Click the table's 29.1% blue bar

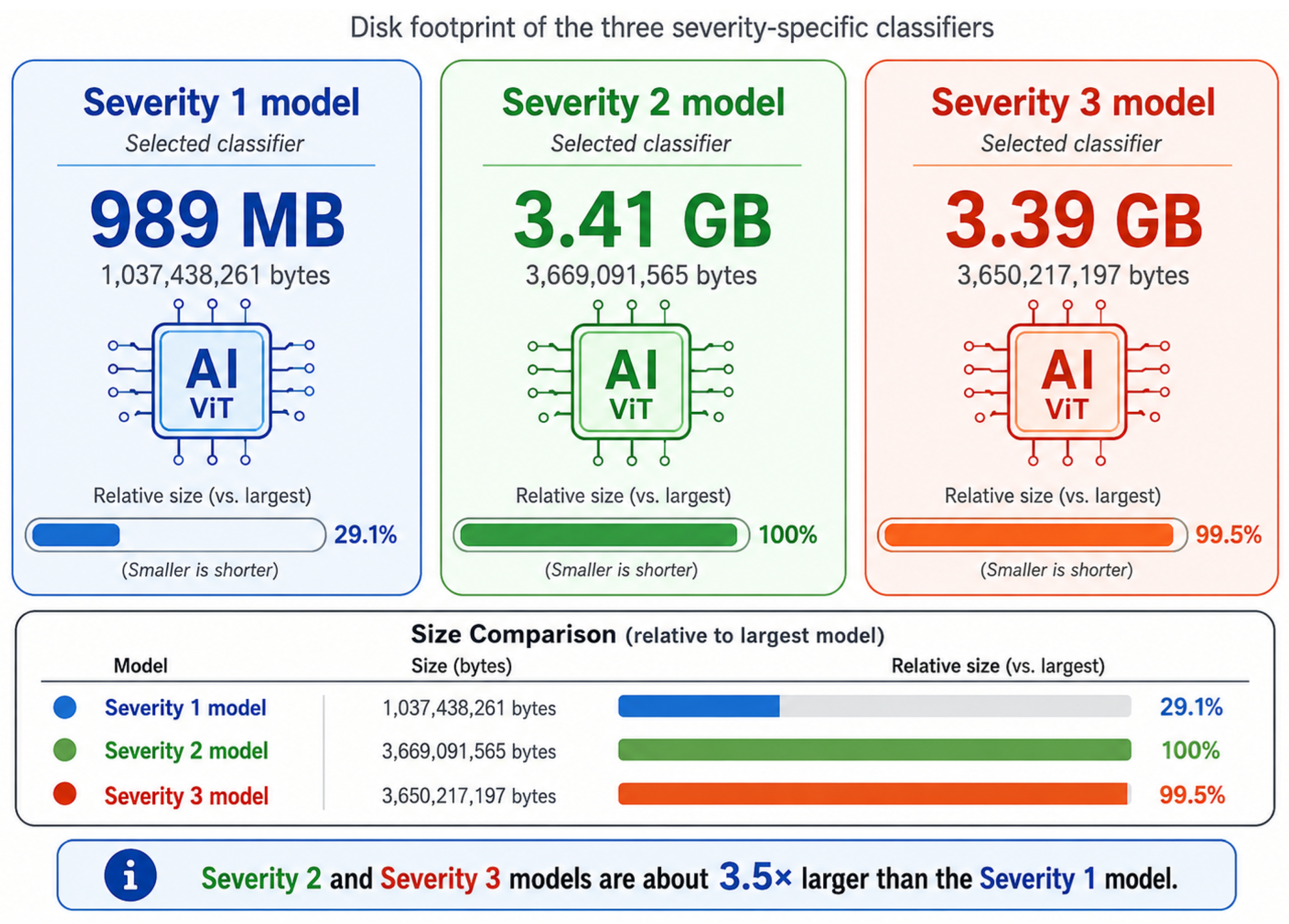point(699,706)
